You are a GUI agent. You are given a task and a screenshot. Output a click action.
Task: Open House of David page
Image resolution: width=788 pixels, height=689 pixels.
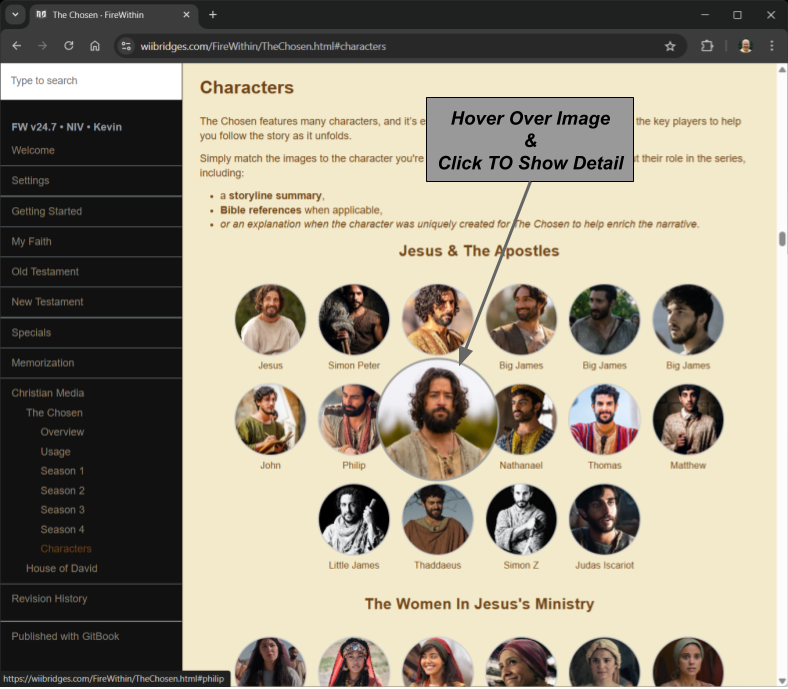62,569
